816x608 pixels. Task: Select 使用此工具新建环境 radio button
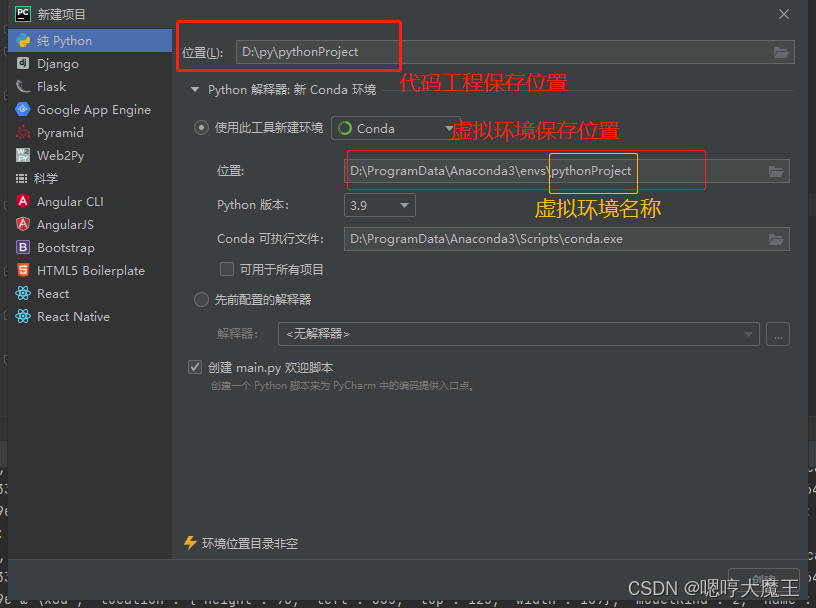(x=201, y=128)
